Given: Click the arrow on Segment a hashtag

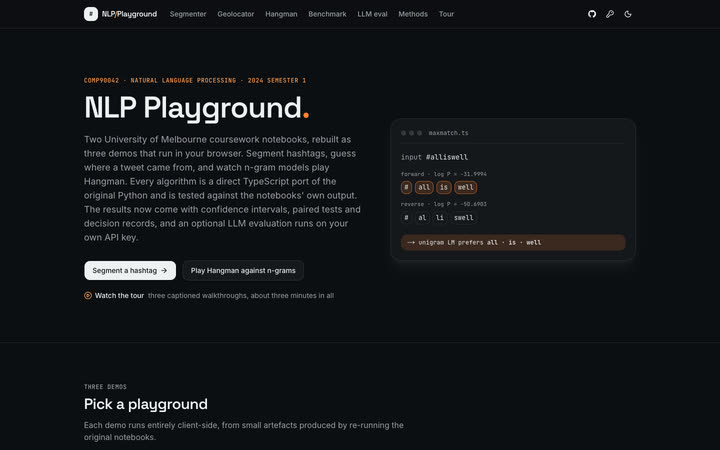Looking at the screenshot, I should [x=164, y=270].
